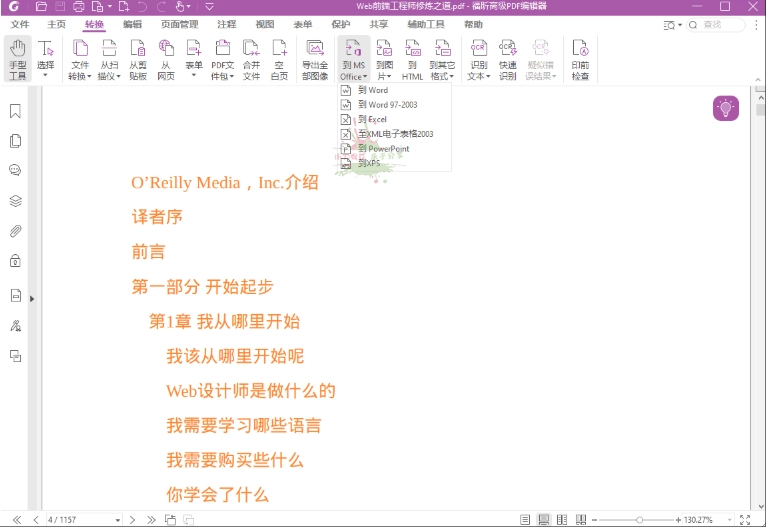Go to the previous page
The image size is (766, 527).
pos(36,520)
